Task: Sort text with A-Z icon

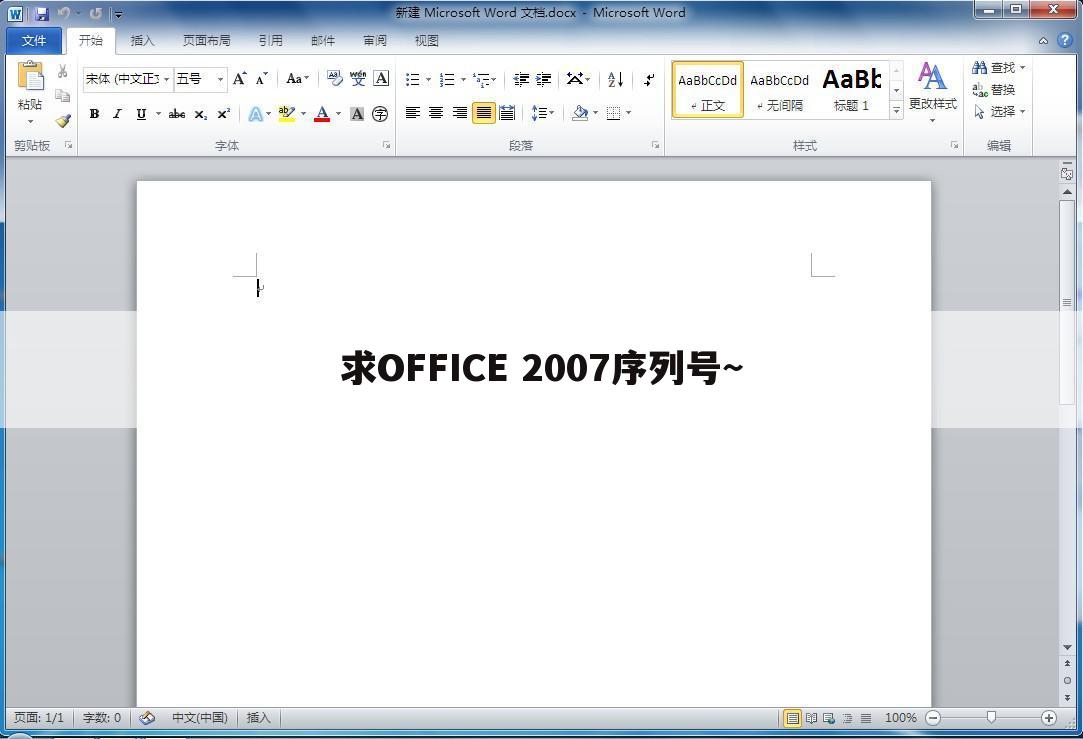Action: (x=615, y=79)
